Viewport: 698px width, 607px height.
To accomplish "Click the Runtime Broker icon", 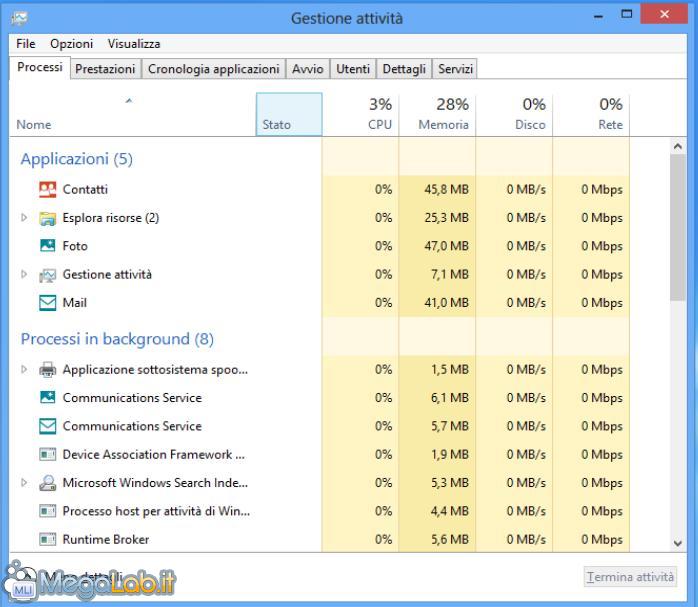I will (48, 540).
